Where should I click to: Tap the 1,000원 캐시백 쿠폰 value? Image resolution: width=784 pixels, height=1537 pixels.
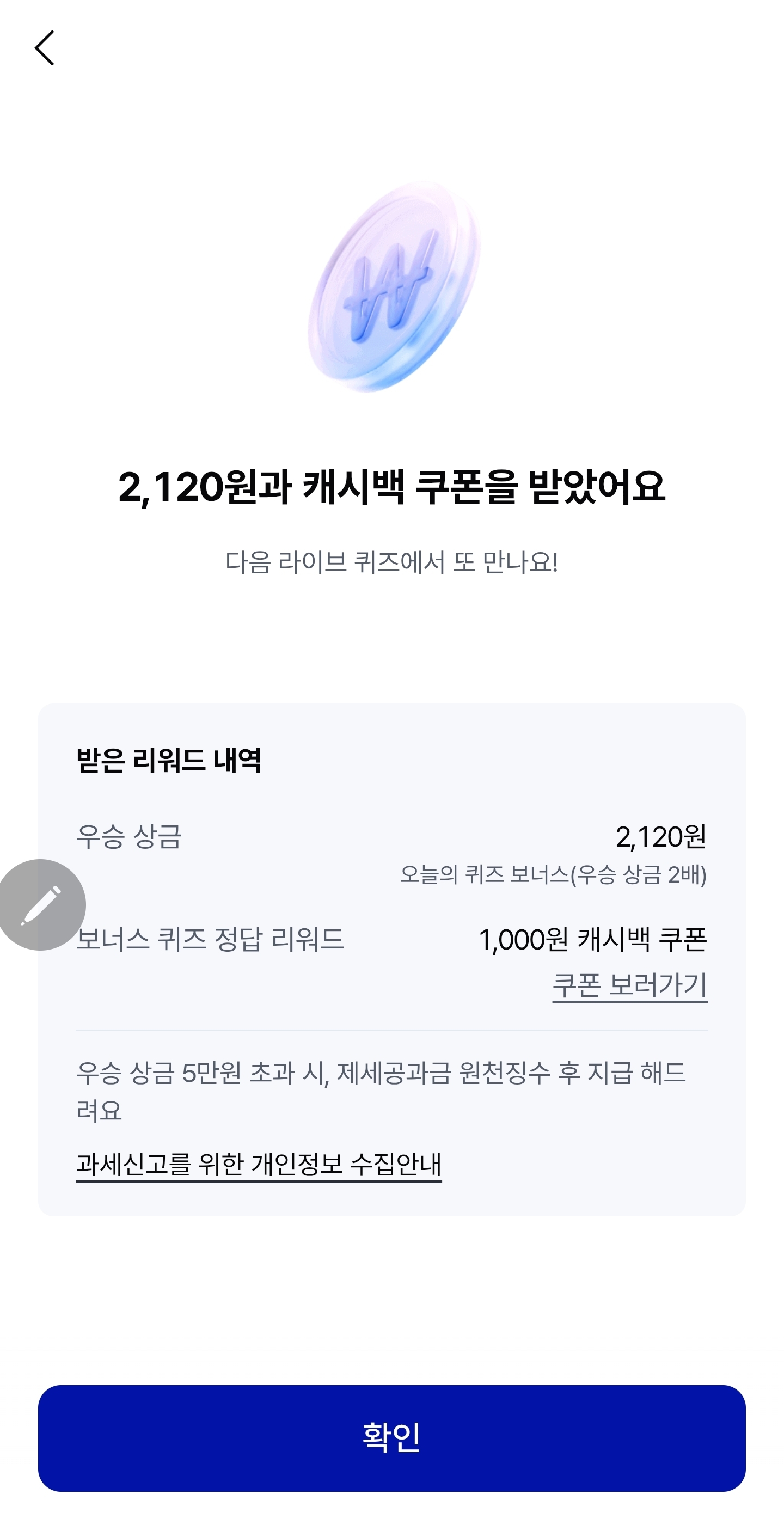[x=593, y=940]
